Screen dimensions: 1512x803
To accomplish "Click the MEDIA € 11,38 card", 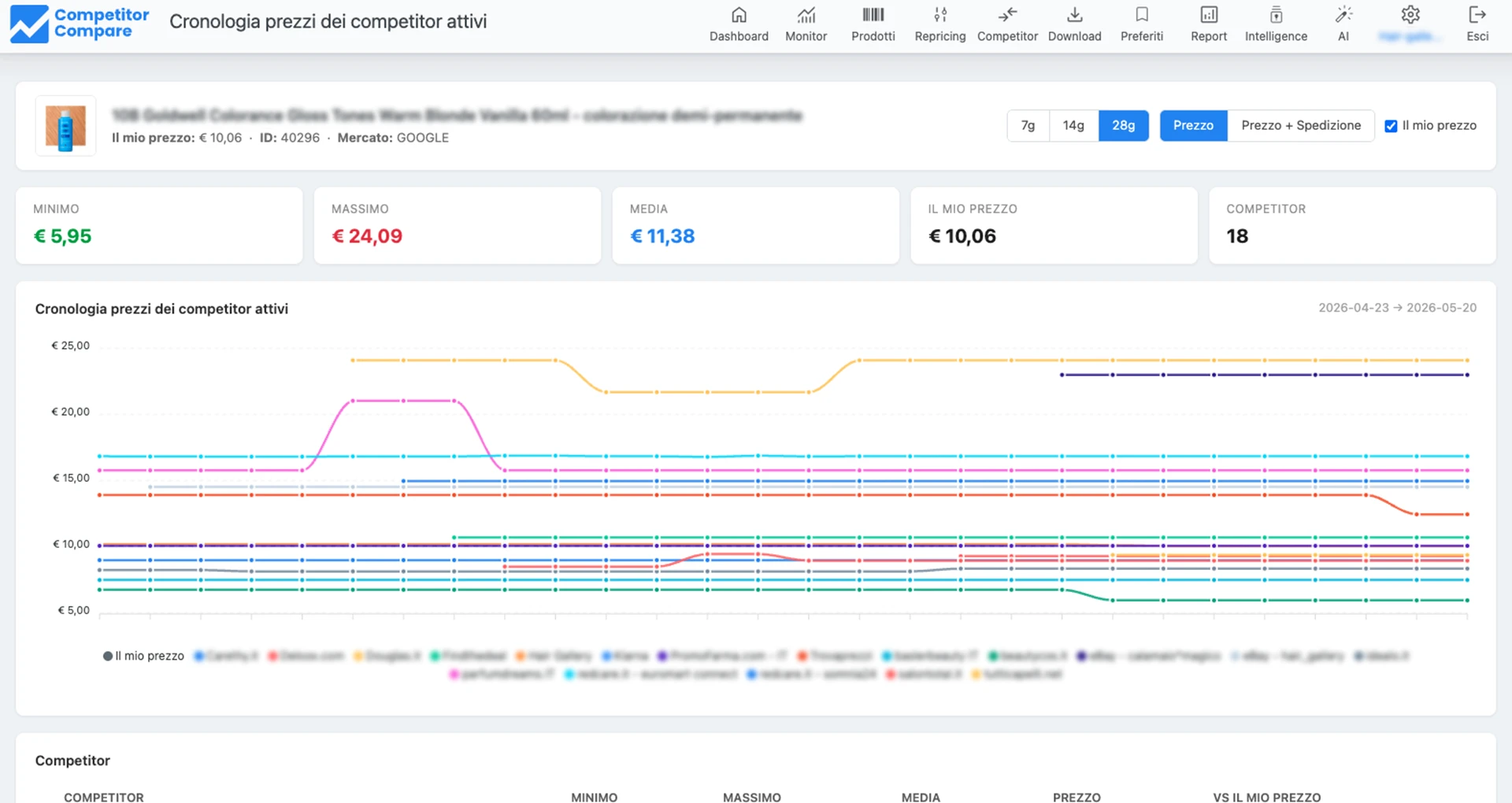I will pos(756,225).
